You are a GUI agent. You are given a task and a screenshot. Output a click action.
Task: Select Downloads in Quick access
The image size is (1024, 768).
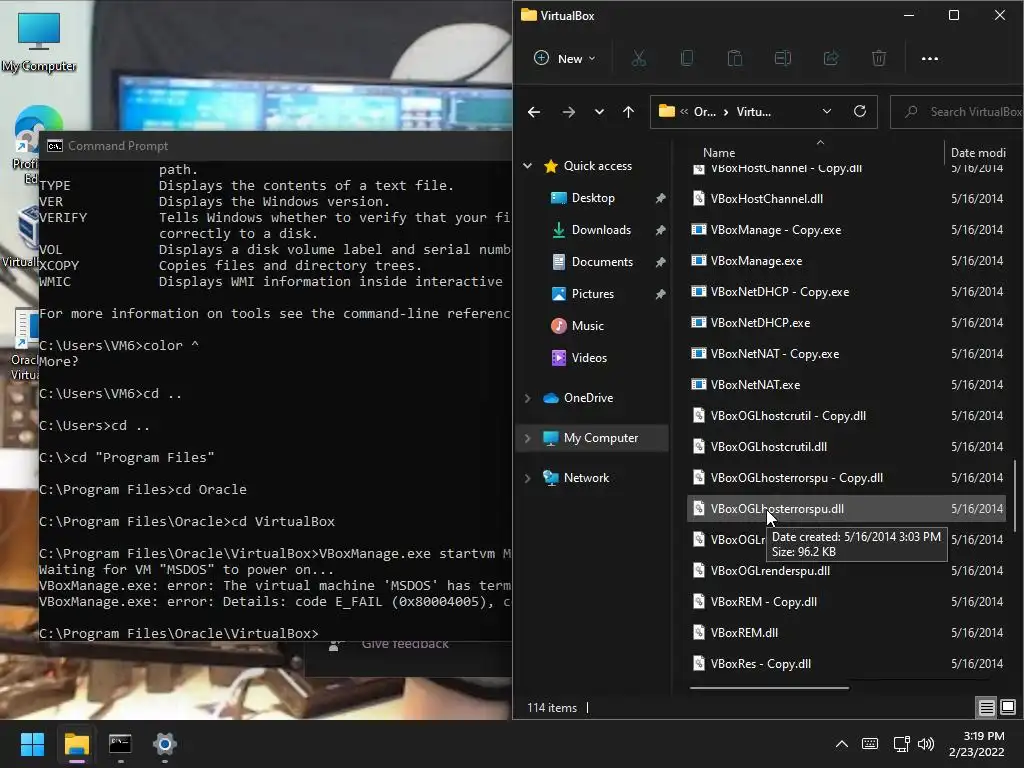point(601,230)
